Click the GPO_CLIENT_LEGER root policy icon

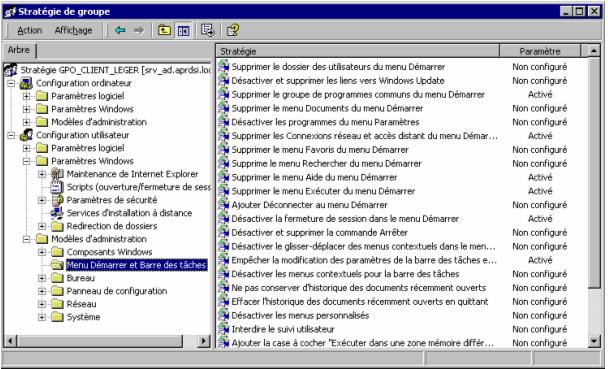point(10,70)
